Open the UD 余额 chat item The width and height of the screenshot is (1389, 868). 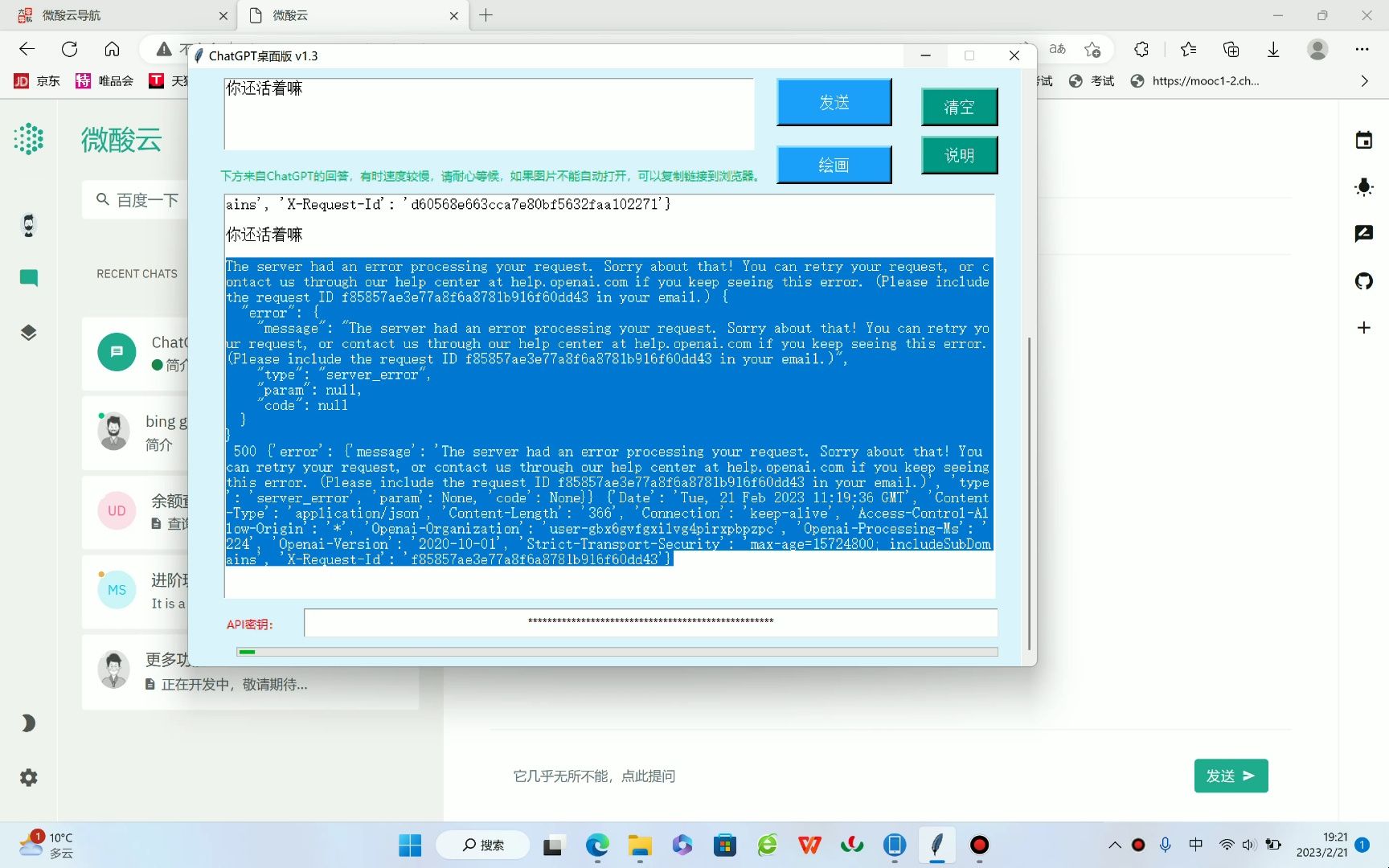pyautogui.click(x=137, y=512)
